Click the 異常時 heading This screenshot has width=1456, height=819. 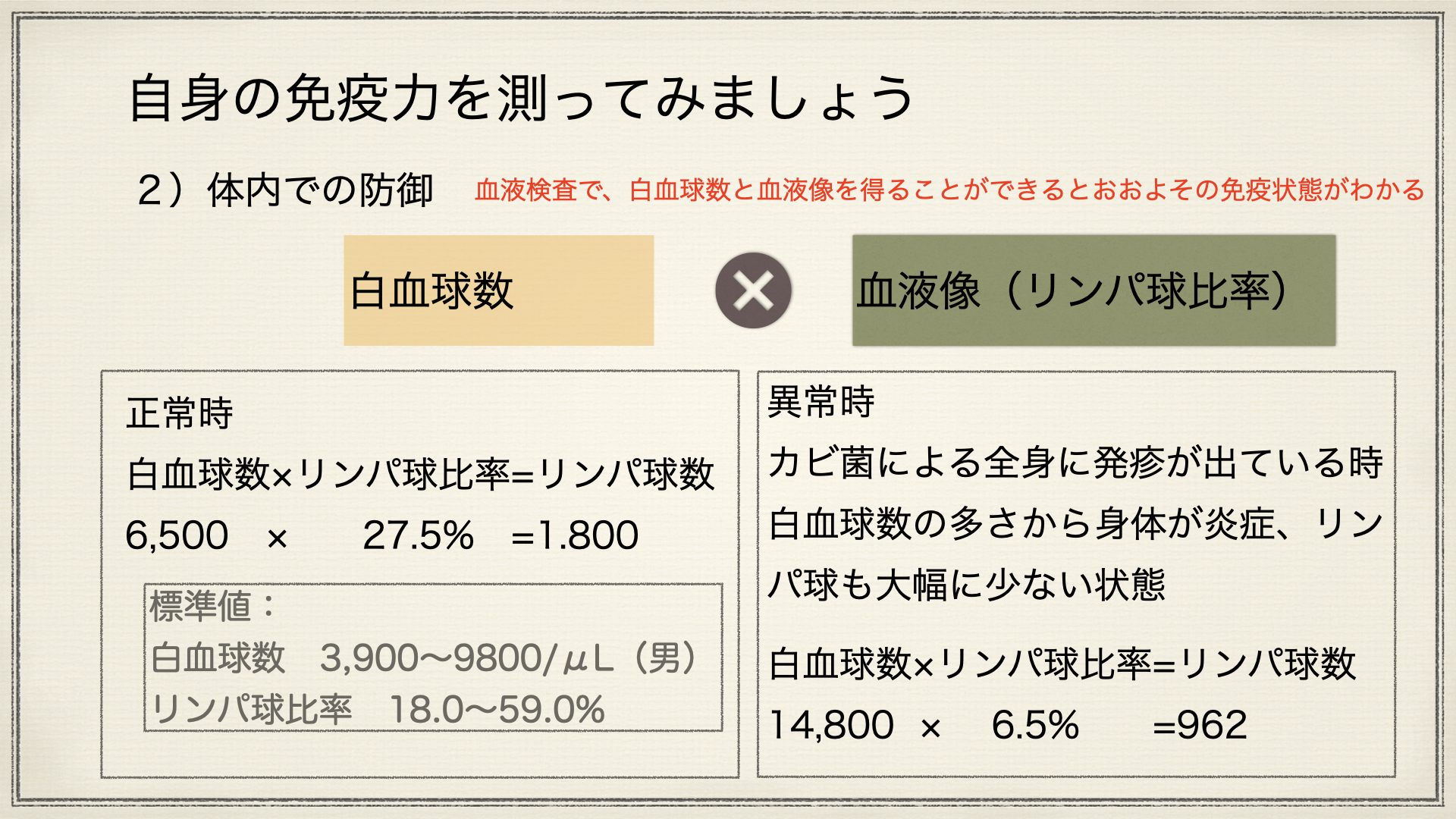(821, 401)
